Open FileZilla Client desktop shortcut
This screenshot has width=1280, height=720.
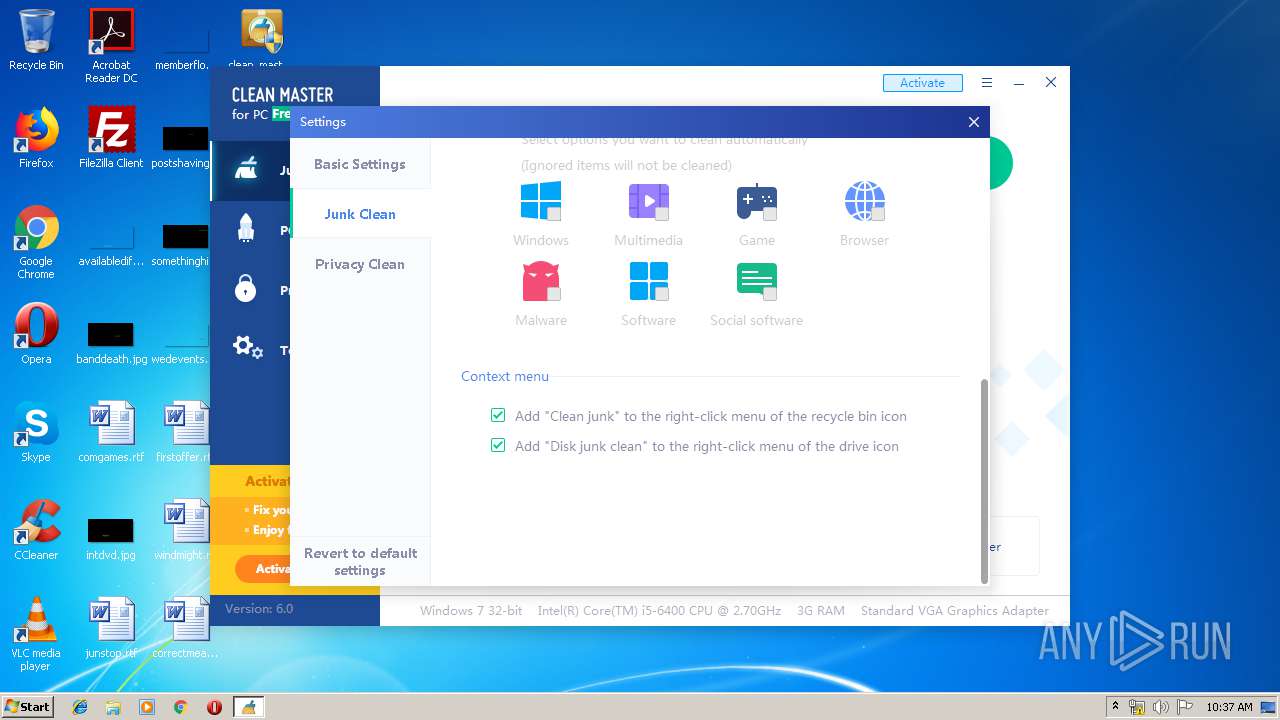tap(111, 138)
